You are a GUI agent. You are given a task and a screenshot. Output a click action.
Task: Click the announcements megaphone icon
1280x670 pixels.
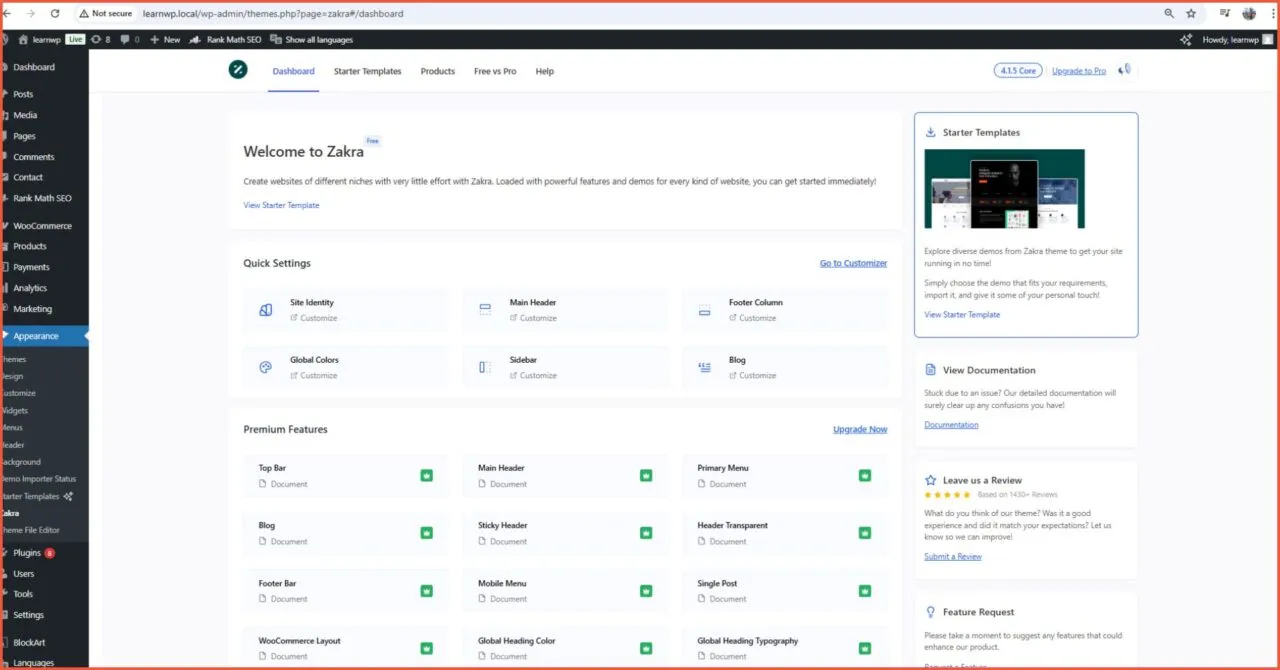1125,70
